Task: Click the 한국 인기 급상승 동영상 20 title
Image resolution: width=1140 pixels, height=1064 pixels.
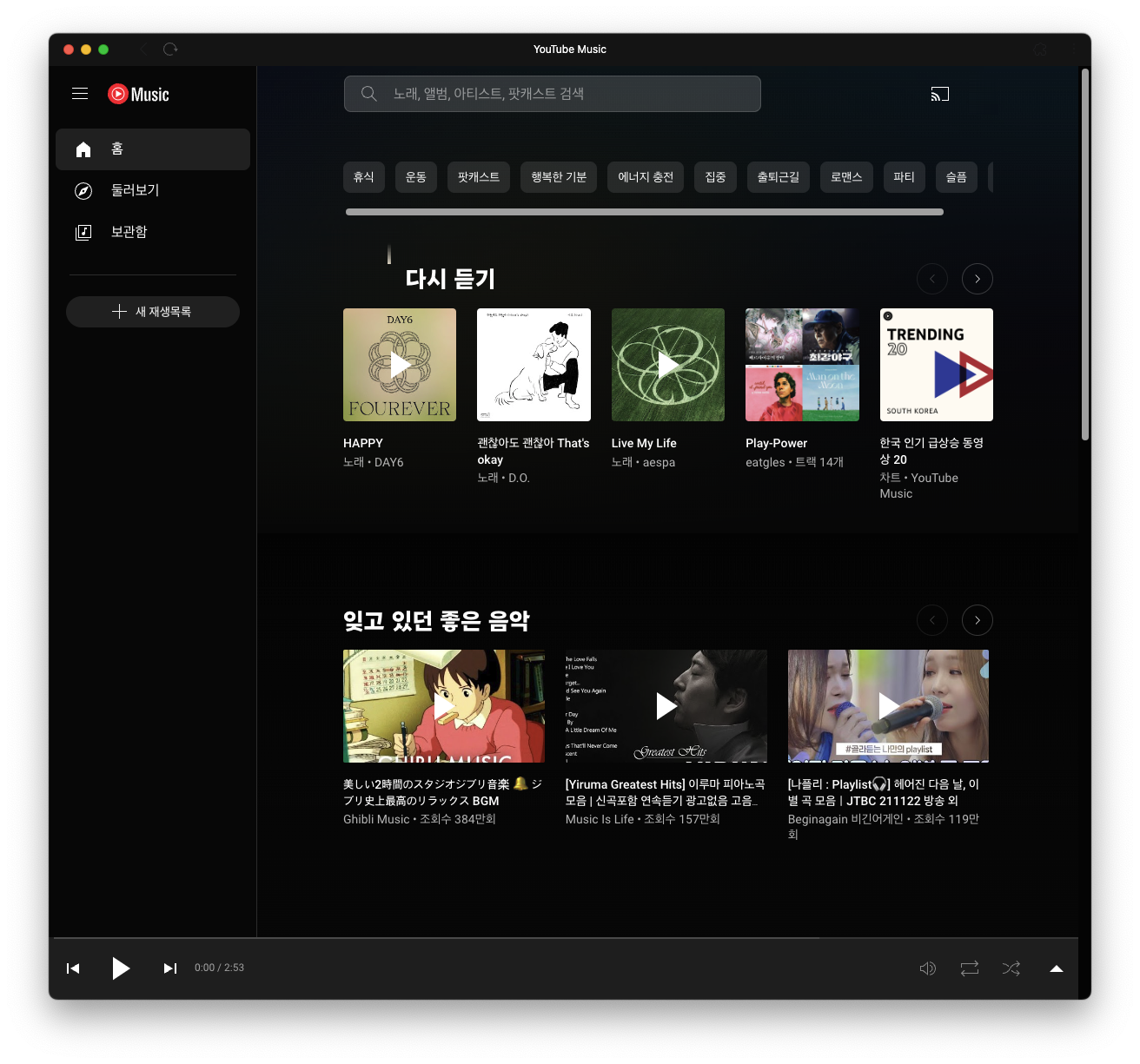Action: [931, 451]
